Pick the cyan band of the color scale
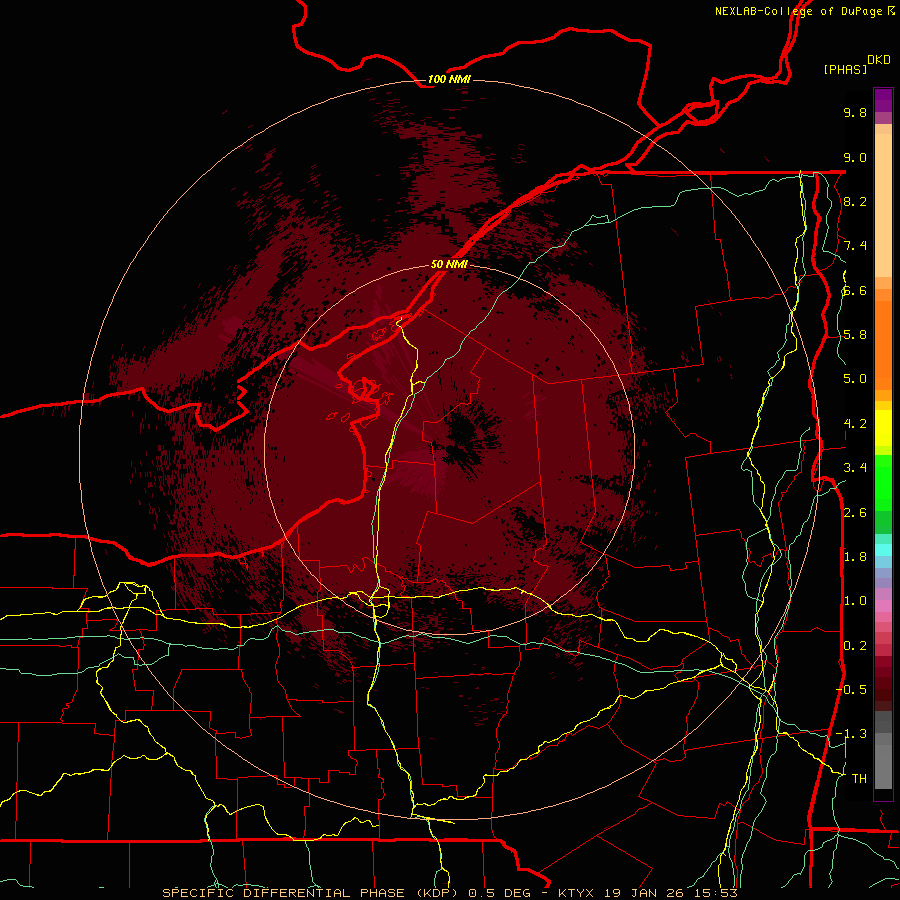900x900 pixels. coord(883,550)
